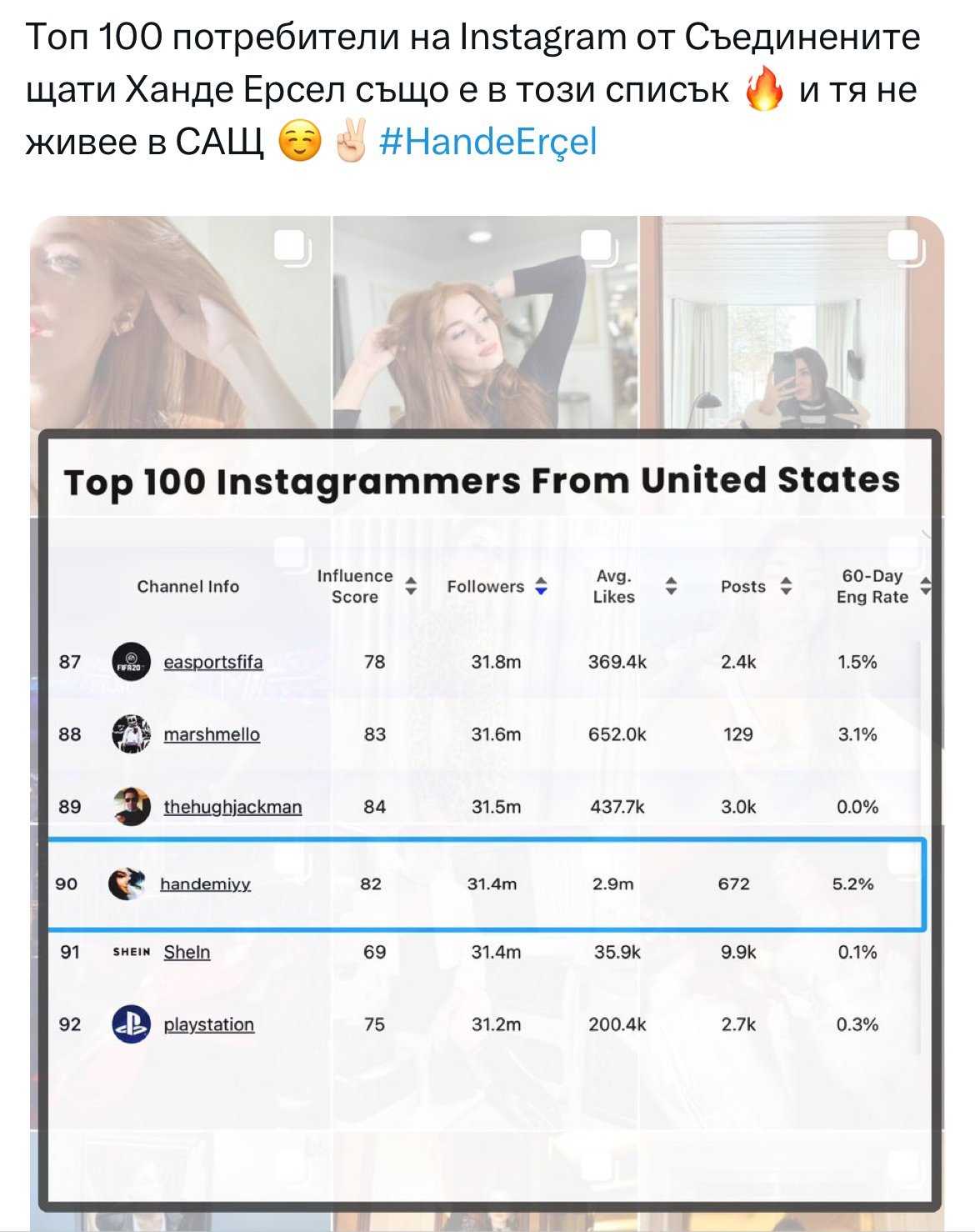Open the easportsfifa channel link
Viewport: 975px width, 1232px height.
pyautogui.click(x=213, y=662)
